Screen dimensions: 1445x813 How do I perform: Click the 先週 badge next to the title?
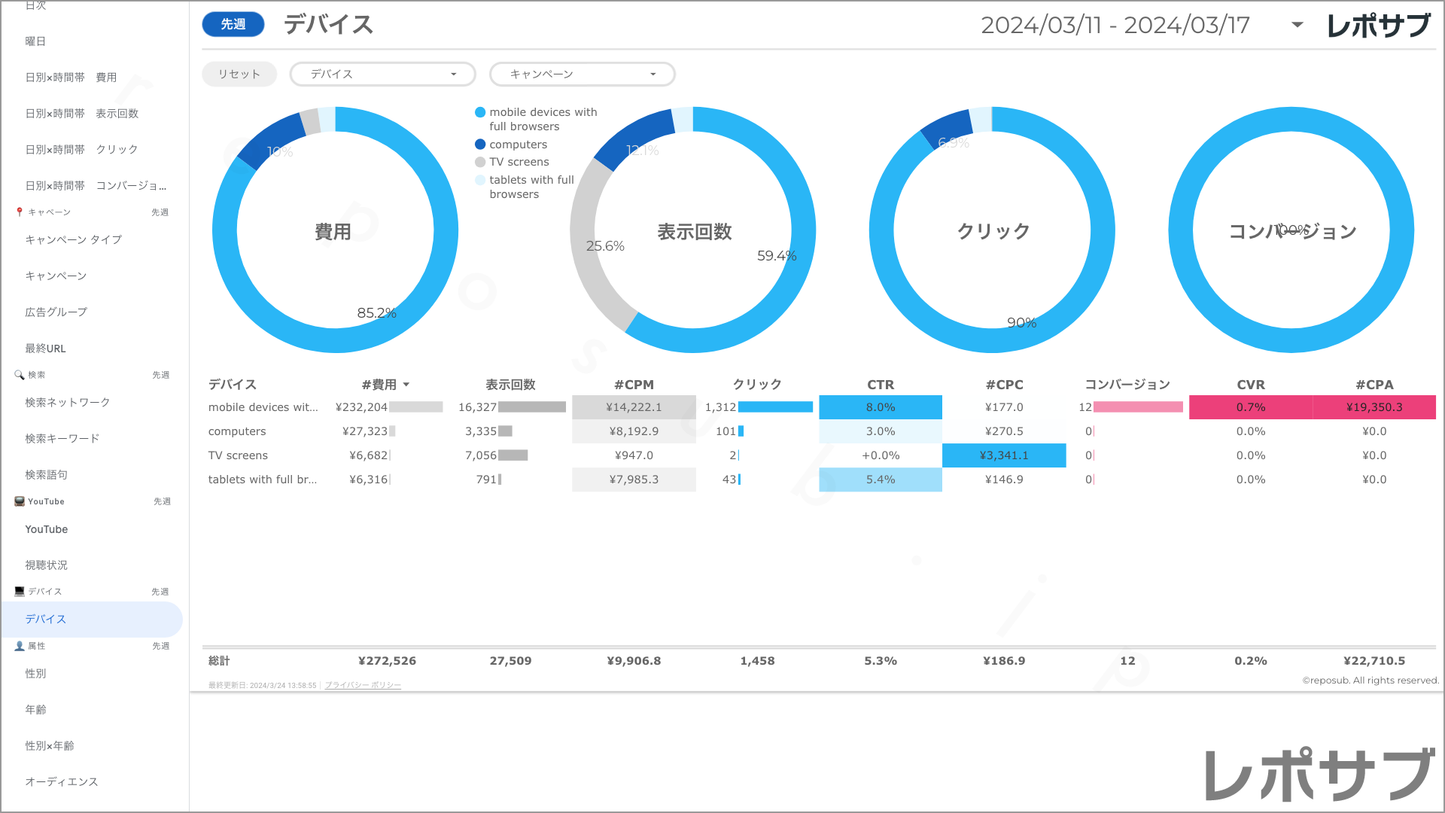tap(233, 24)
